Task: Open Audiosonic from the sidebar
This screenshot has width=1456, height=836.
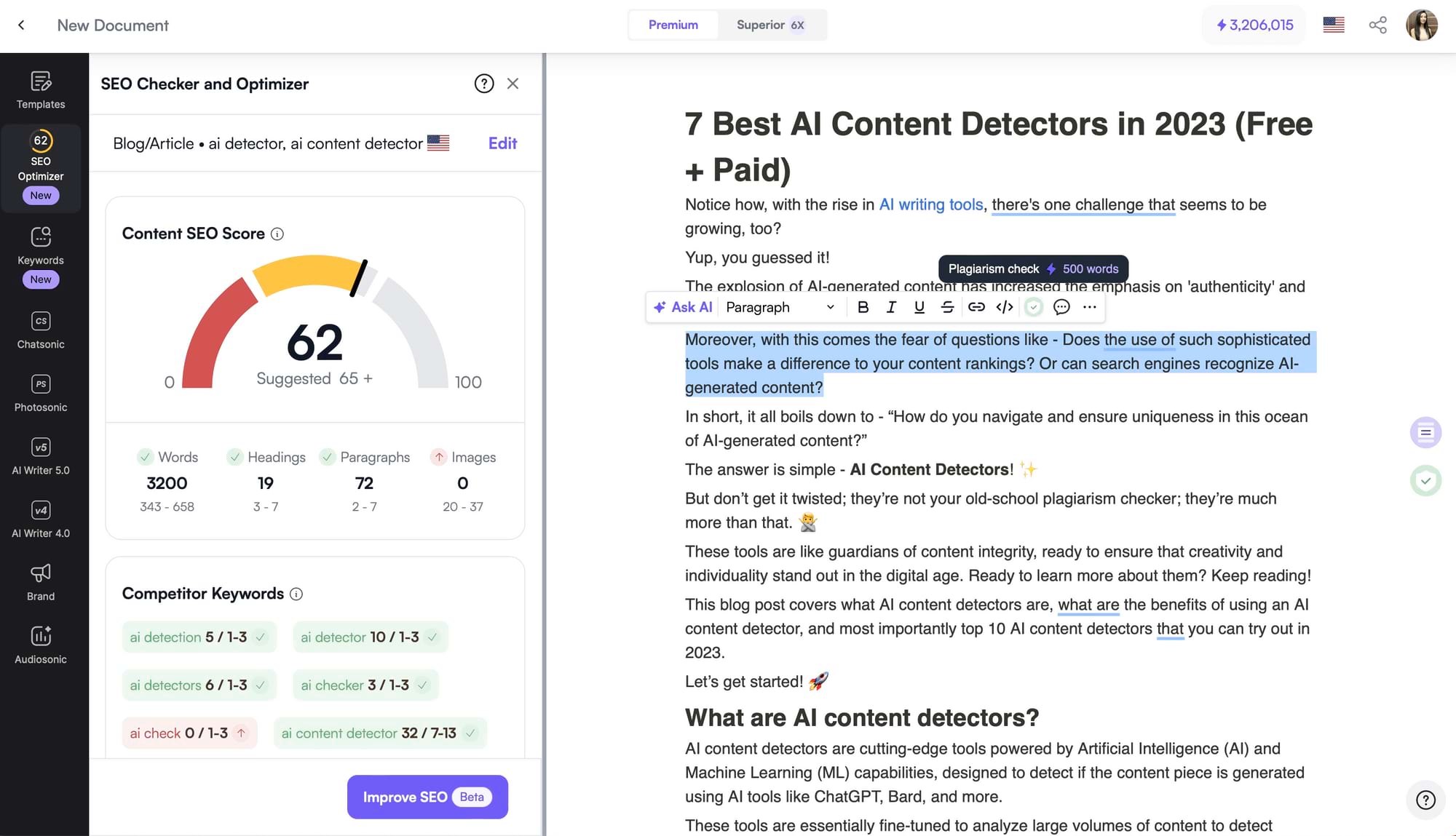Action: pos(41,645)
